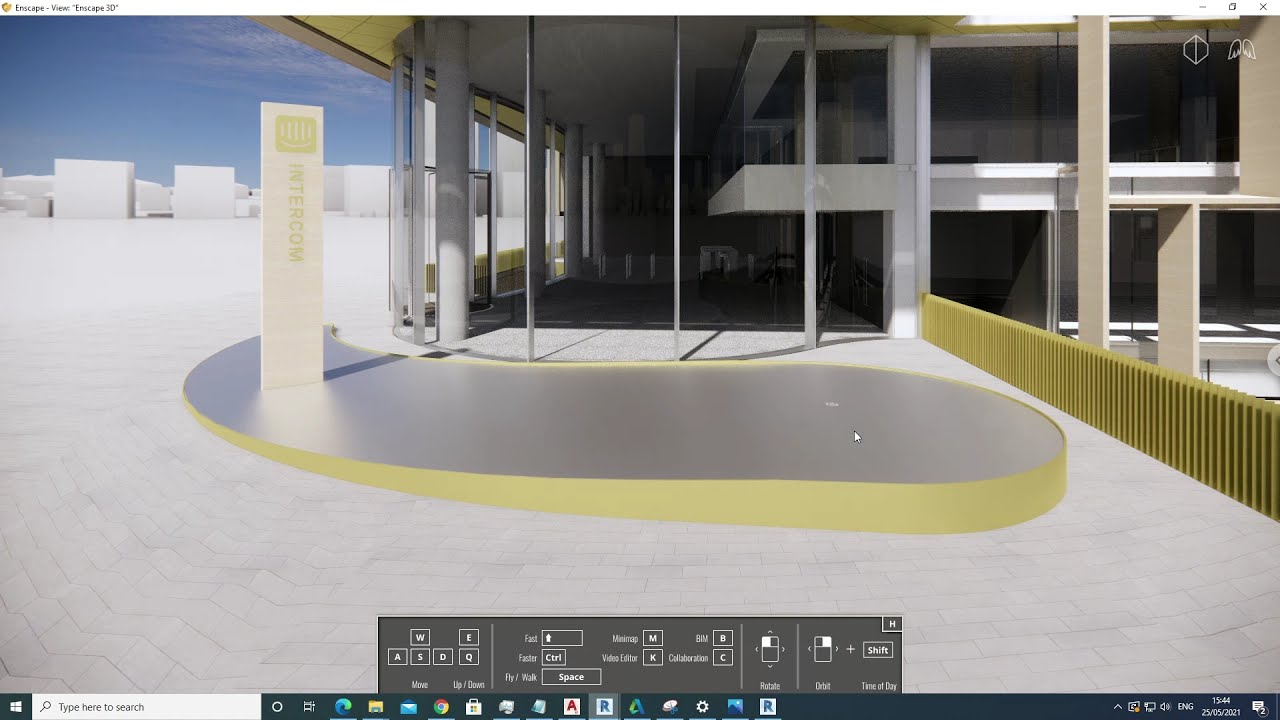Image resolution: width=1280 pixels, height=720 pixels.
Task: Expand the side panel arrow on right edge
Action: 1275,360
